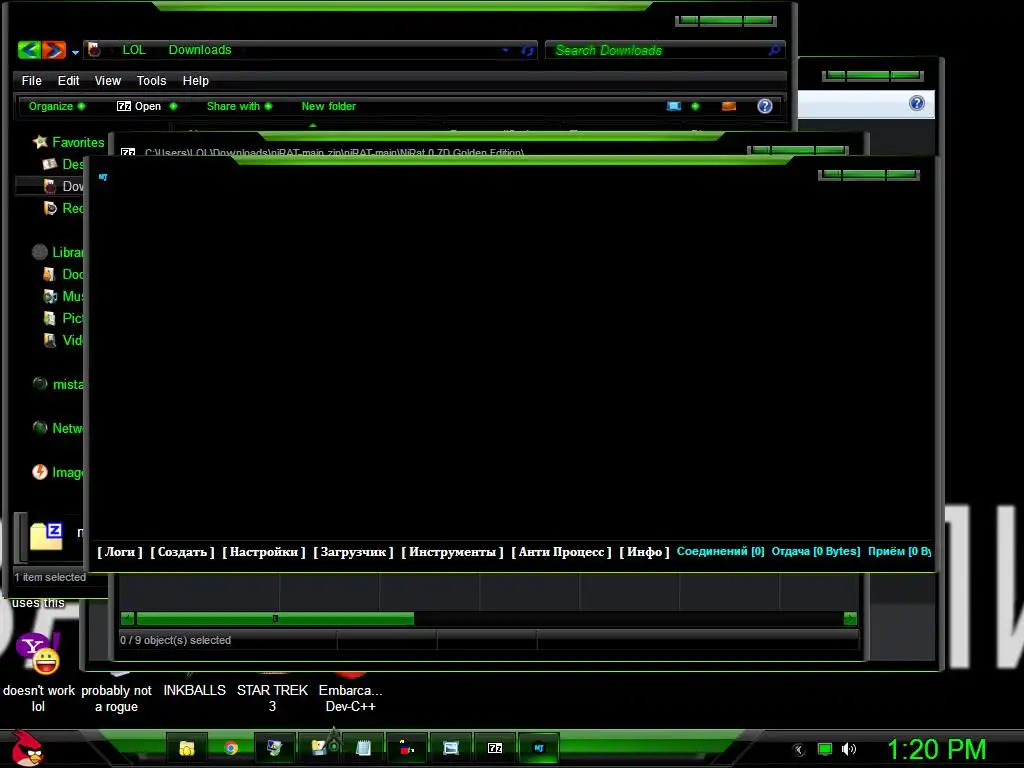Select Libraries in the navigation pane
Viewport: 1024px width, 768px height.
pyautogui.click(x=67, y=252)
